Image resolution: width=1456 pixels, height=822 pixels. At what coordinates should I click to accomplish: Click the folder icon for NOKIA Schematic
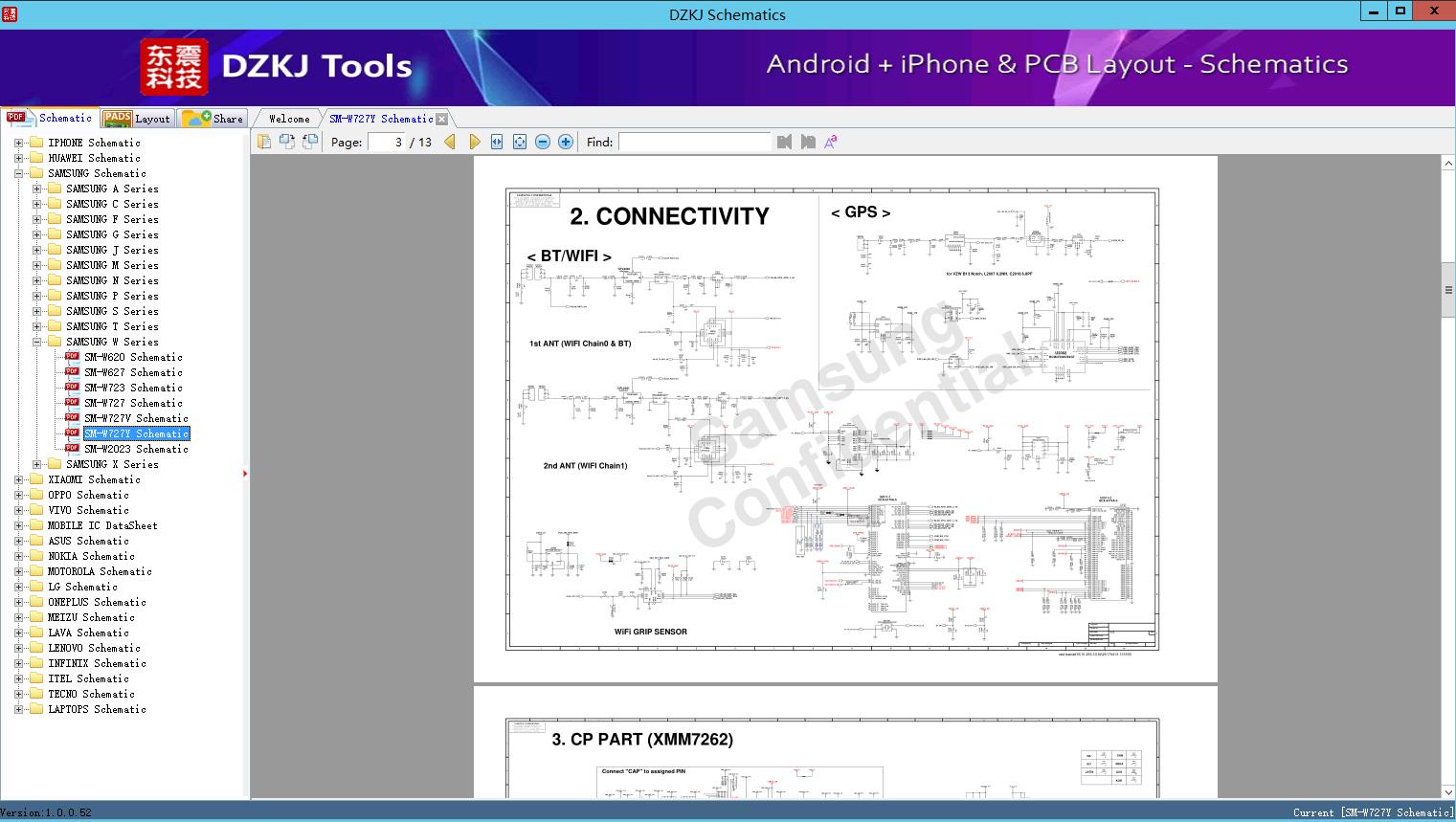click(x=36, y=556)
